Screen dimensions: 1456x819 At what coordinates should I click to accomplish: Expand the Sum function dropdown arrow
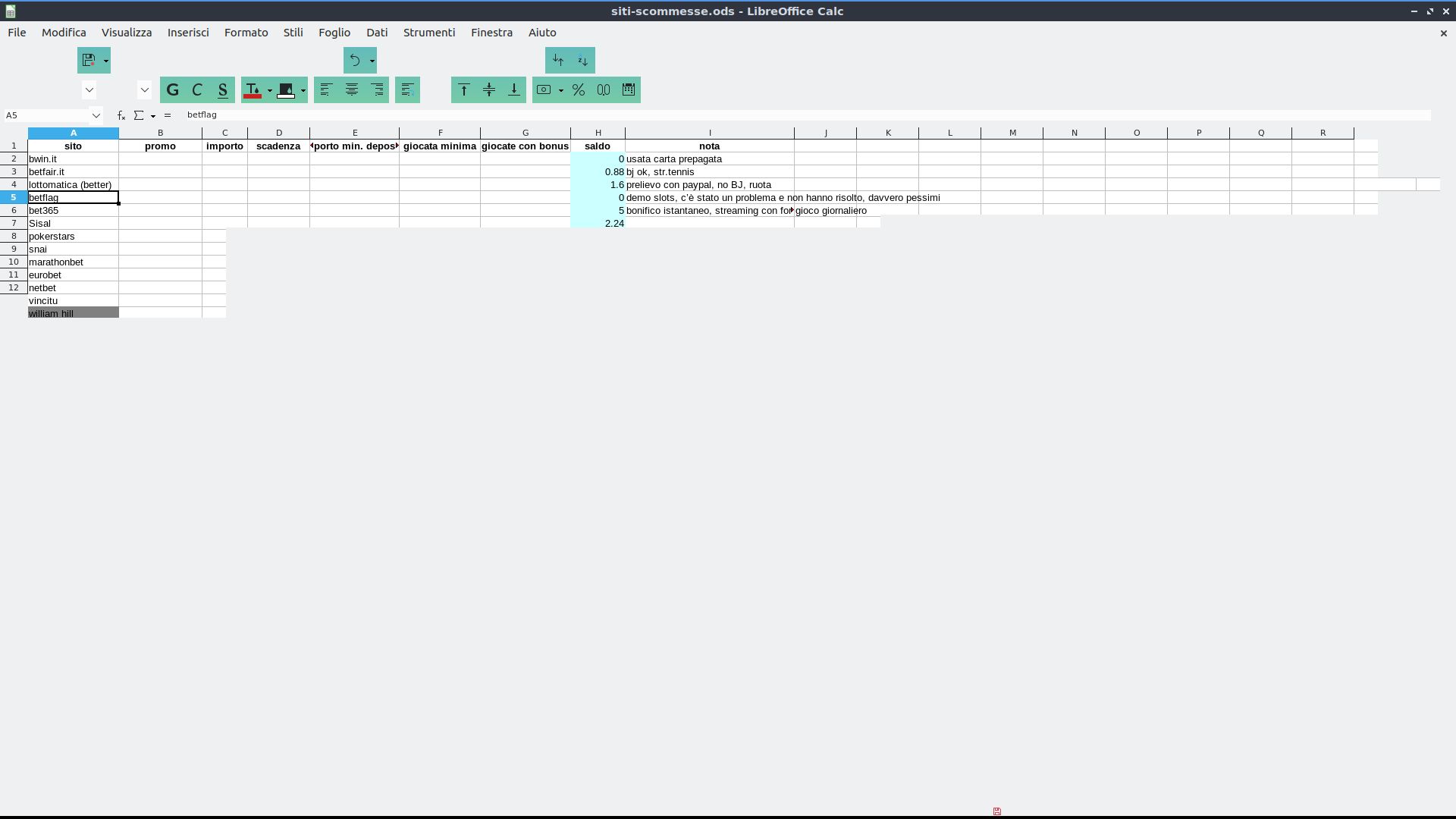(x=153, y=116)
